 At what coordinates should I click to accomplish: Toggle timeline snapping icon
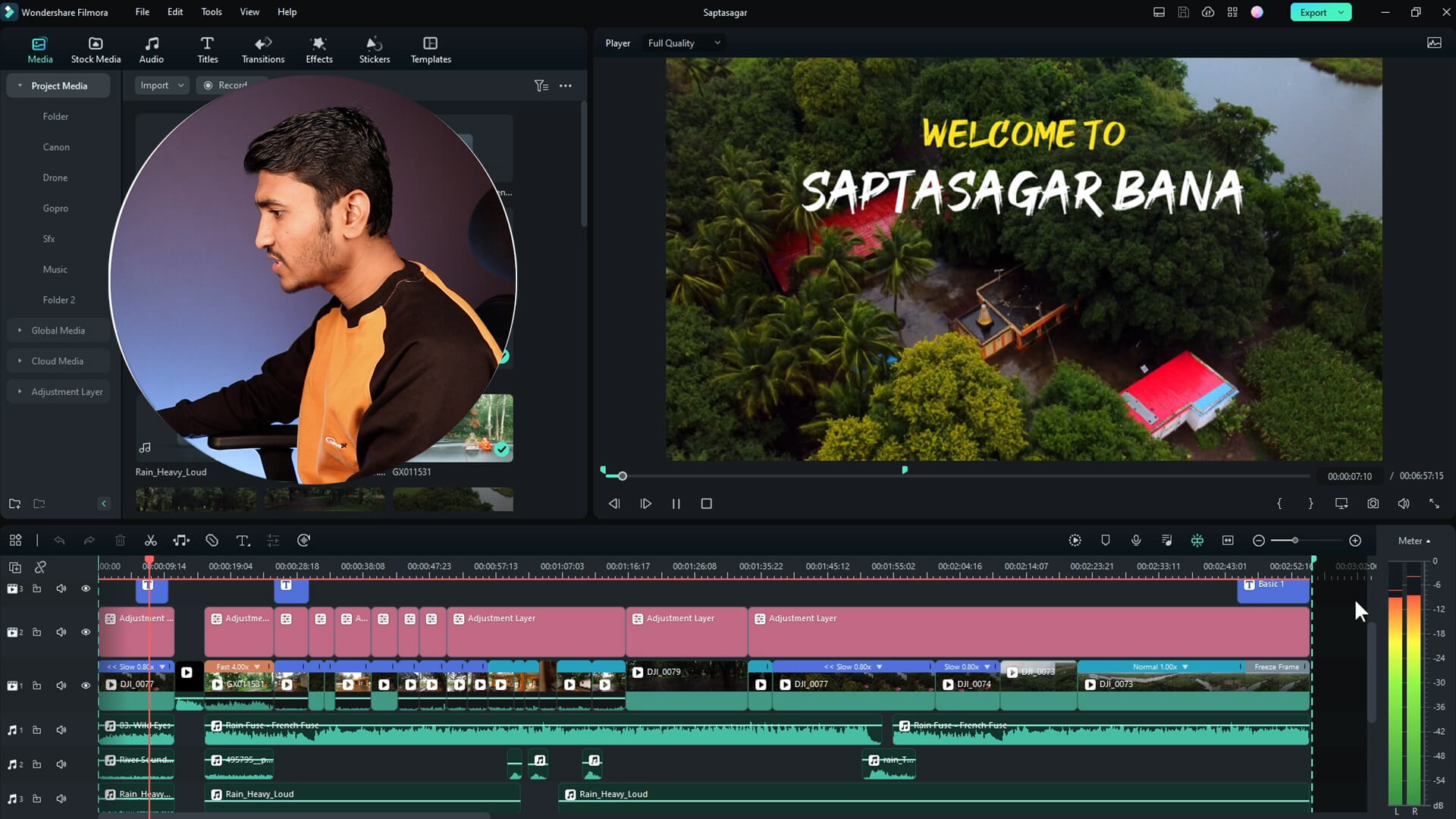pyautogui.click(x=1197, y=541)
